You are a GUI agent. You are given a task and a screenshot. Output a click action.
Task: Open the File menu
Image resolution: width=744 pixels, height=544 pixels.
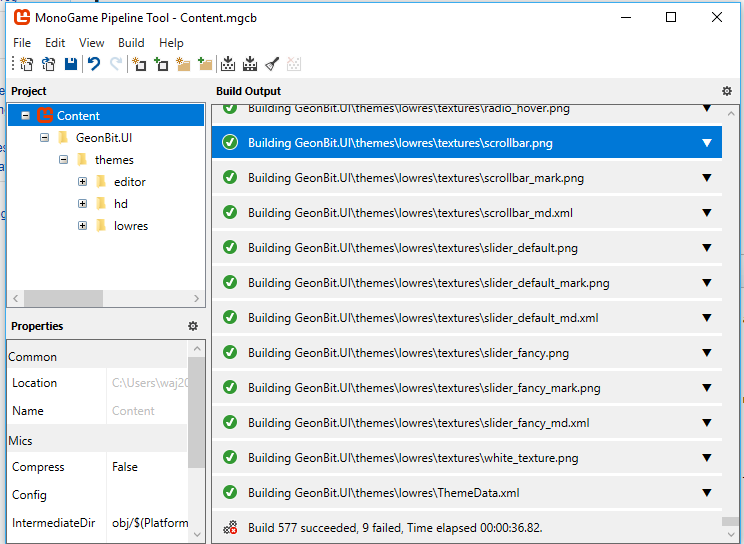click(x=22, y=43)
